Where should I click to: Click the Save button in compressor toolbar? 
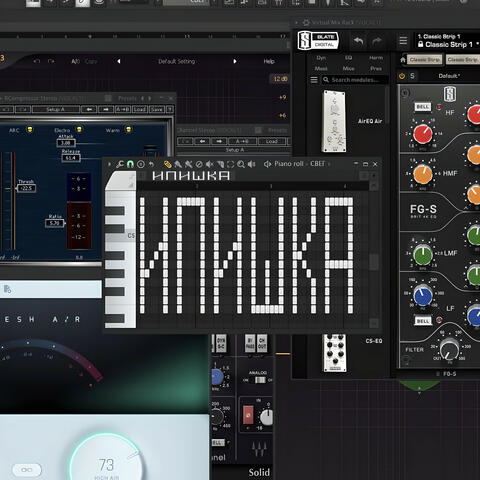156,109
